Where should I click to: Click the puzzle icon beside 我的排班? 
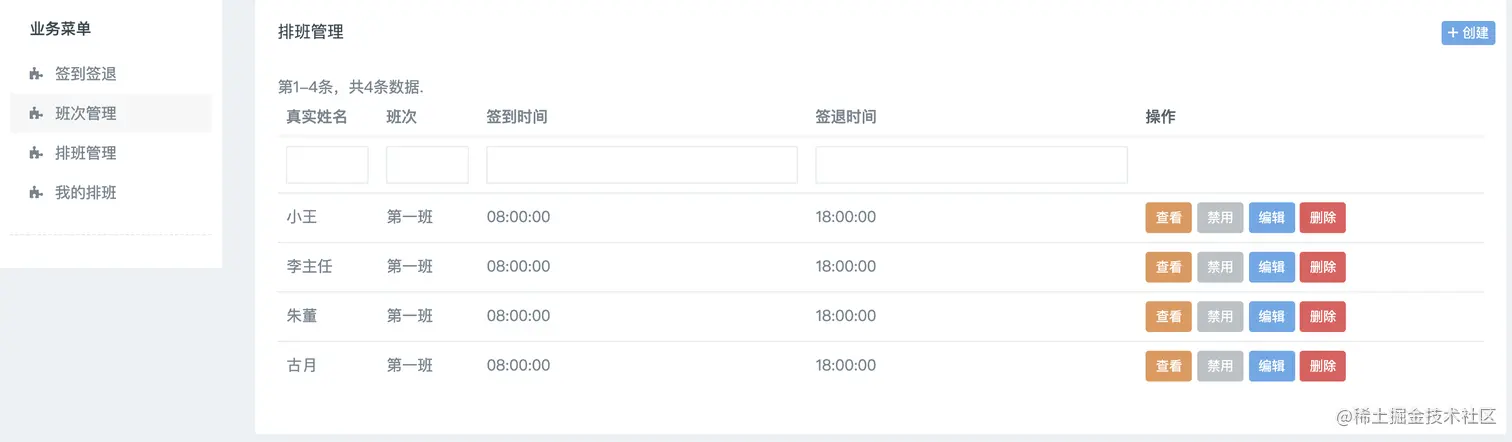pyautogui.click(x=36, y=193)
